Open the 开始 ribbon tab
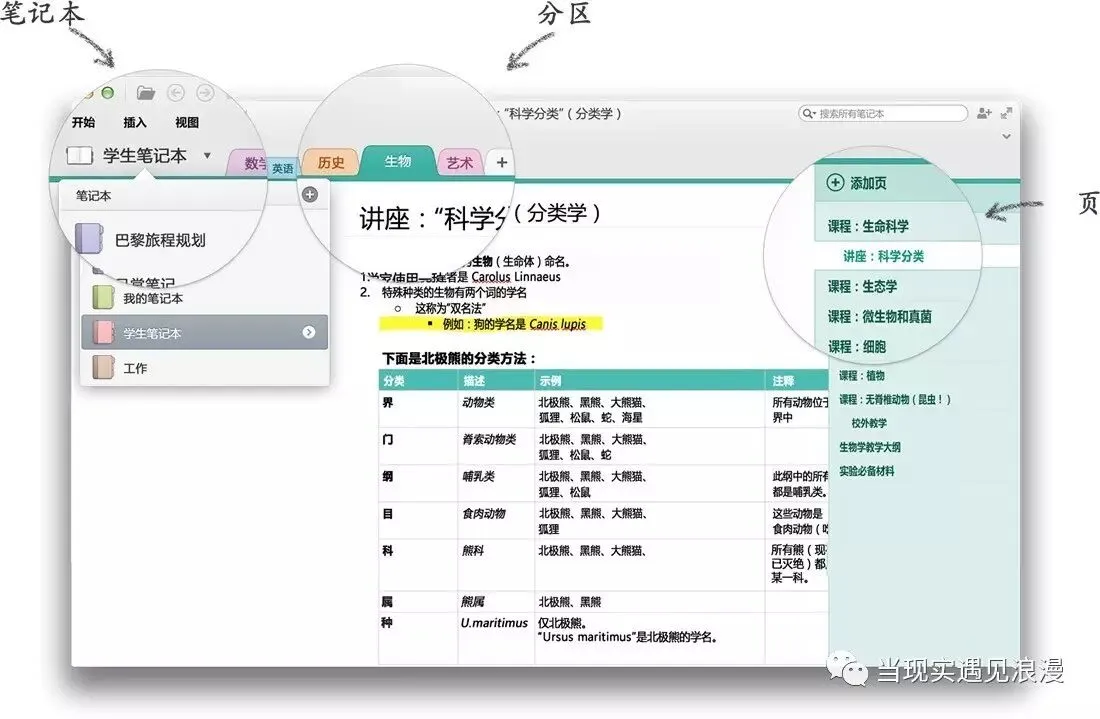Viewport: 1100px width, 719px height. [x=83, y=122]
